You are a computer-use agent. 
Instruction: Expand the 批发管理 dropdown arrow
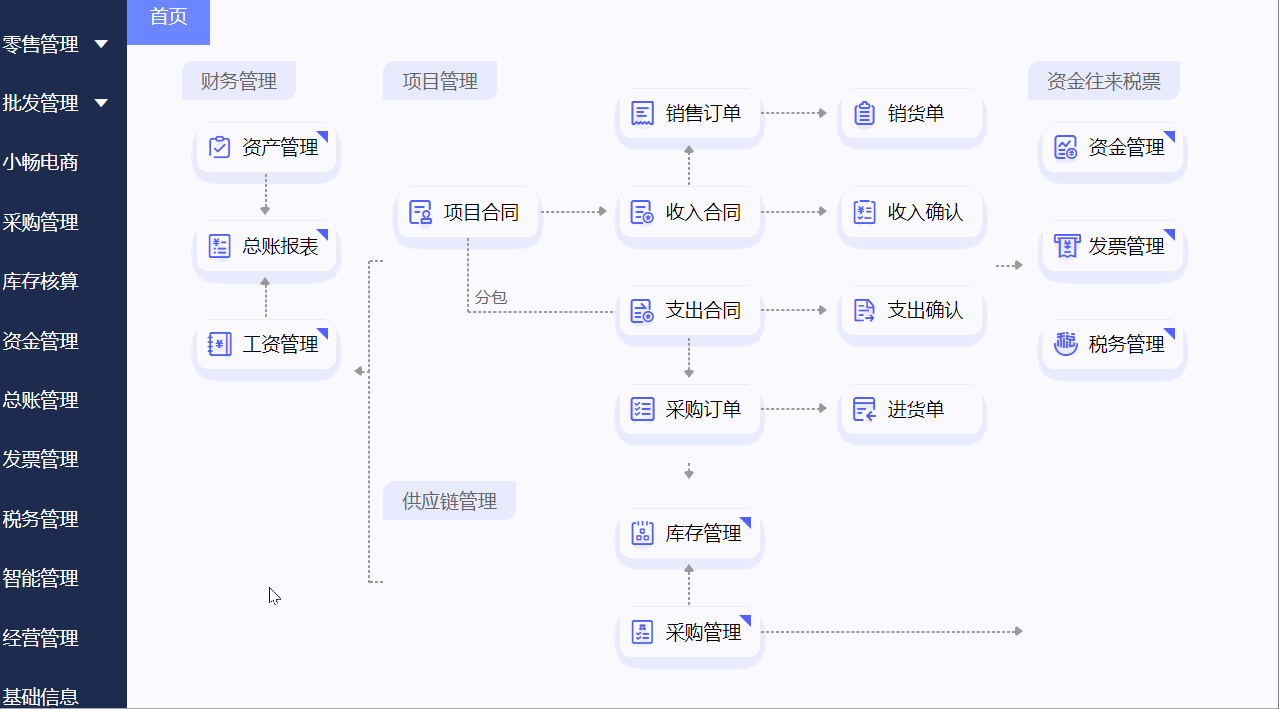100,103
